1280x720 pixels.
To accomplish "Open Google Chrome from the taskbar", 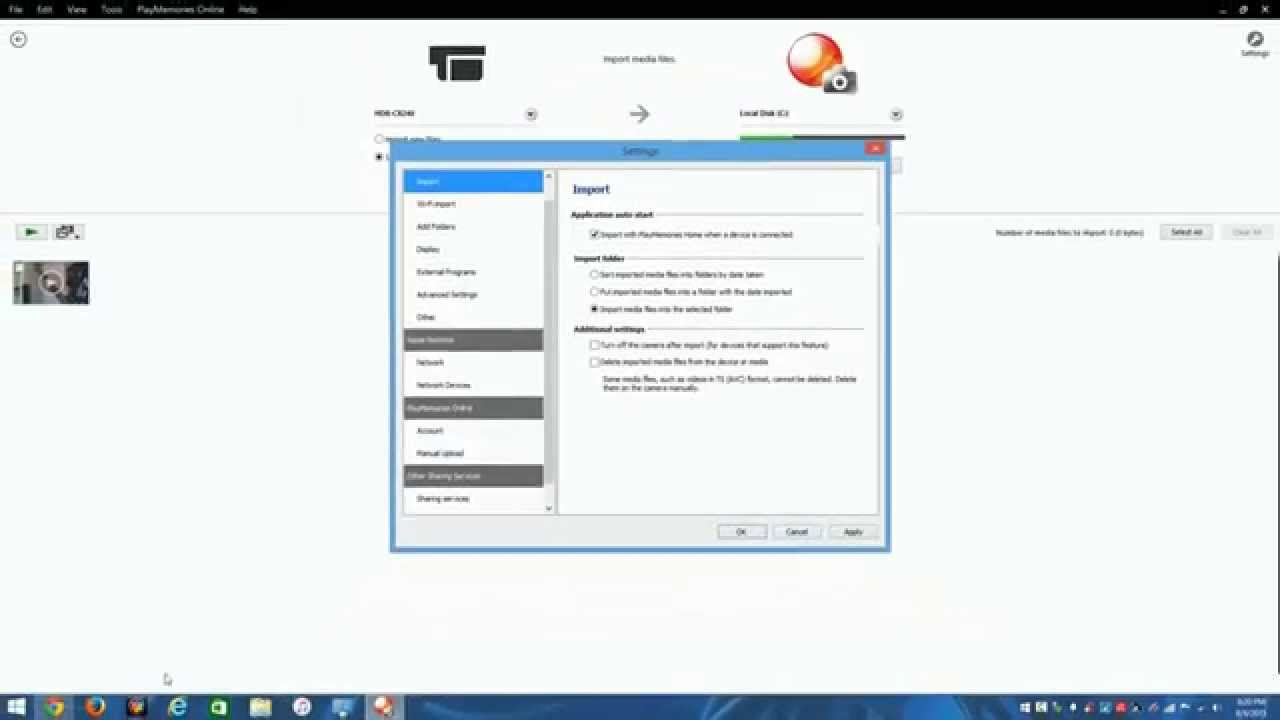I will 54,707.
